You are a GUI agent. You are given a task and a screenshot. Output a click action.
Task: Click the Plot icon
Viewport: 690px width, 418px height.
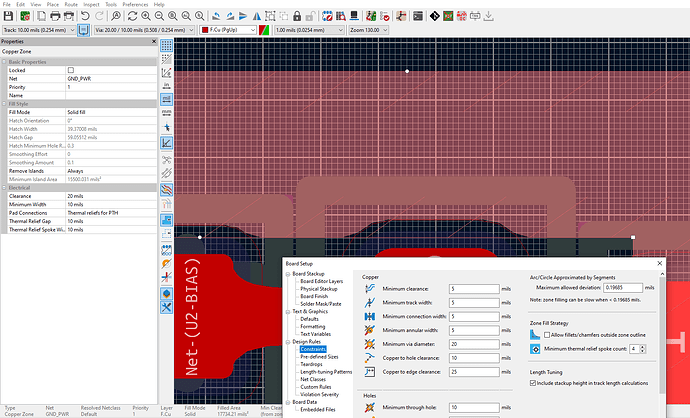(x=69, y=16)
